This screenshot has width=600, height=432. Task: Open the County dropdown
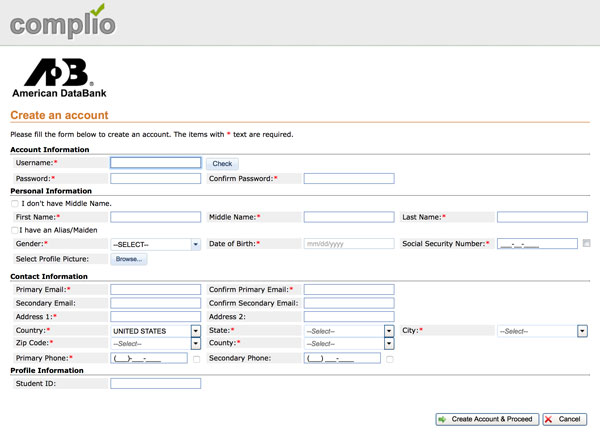tap(389, 344)
